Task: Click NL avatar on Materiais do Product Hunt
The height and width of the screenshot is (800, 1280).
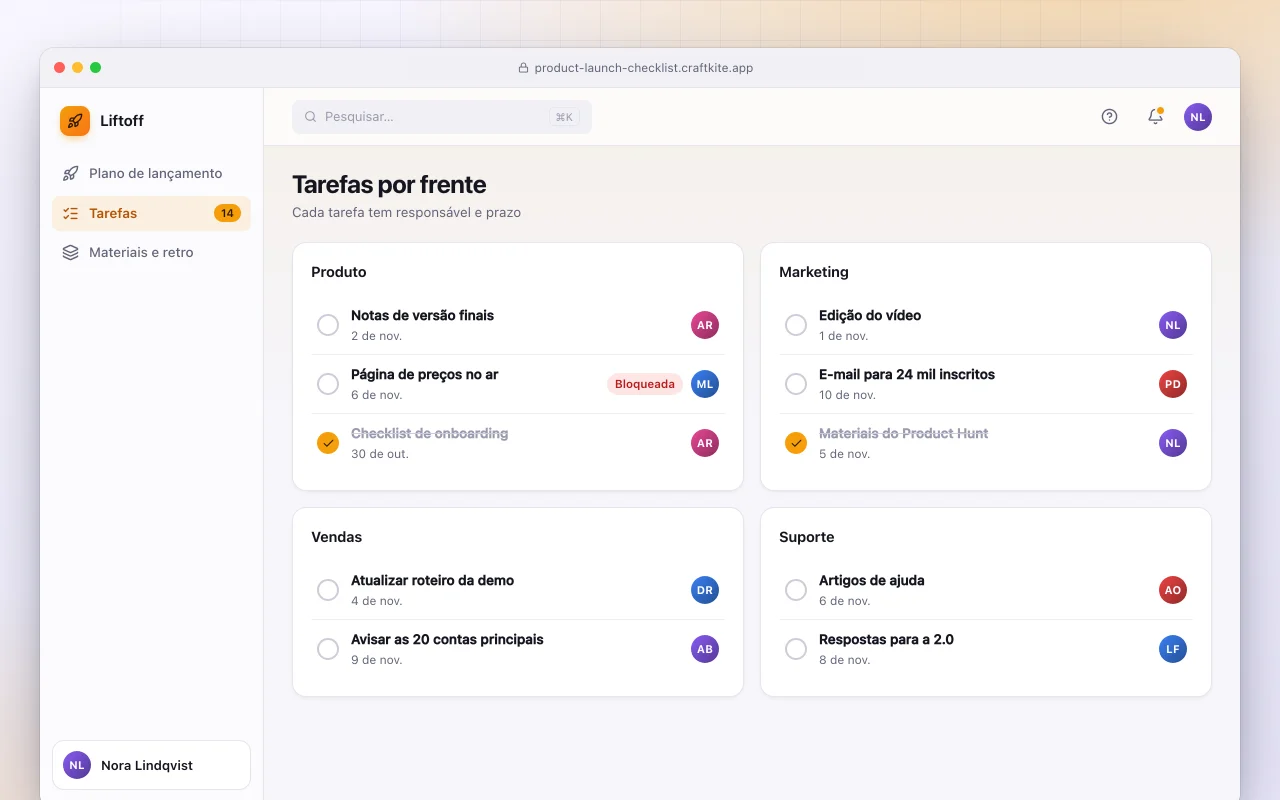Action: point(1173,443)
